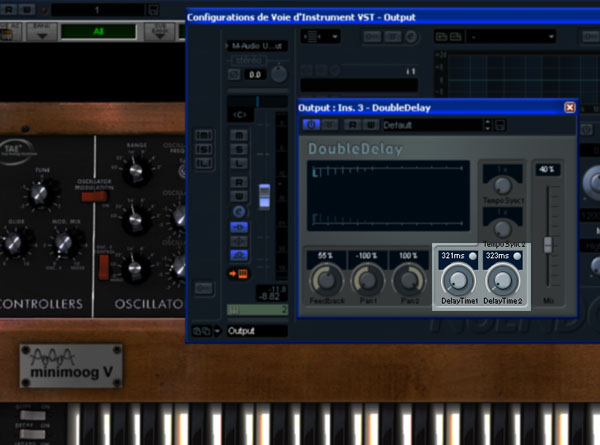Viewport: 600px width, 445px height.
Task: Click the Mix slider handle
Action: [x=548, y=245]
